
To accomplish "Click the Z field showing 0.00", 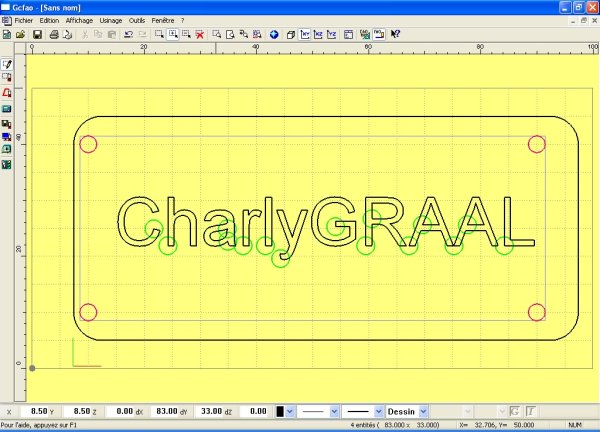I will coord(120,411).
